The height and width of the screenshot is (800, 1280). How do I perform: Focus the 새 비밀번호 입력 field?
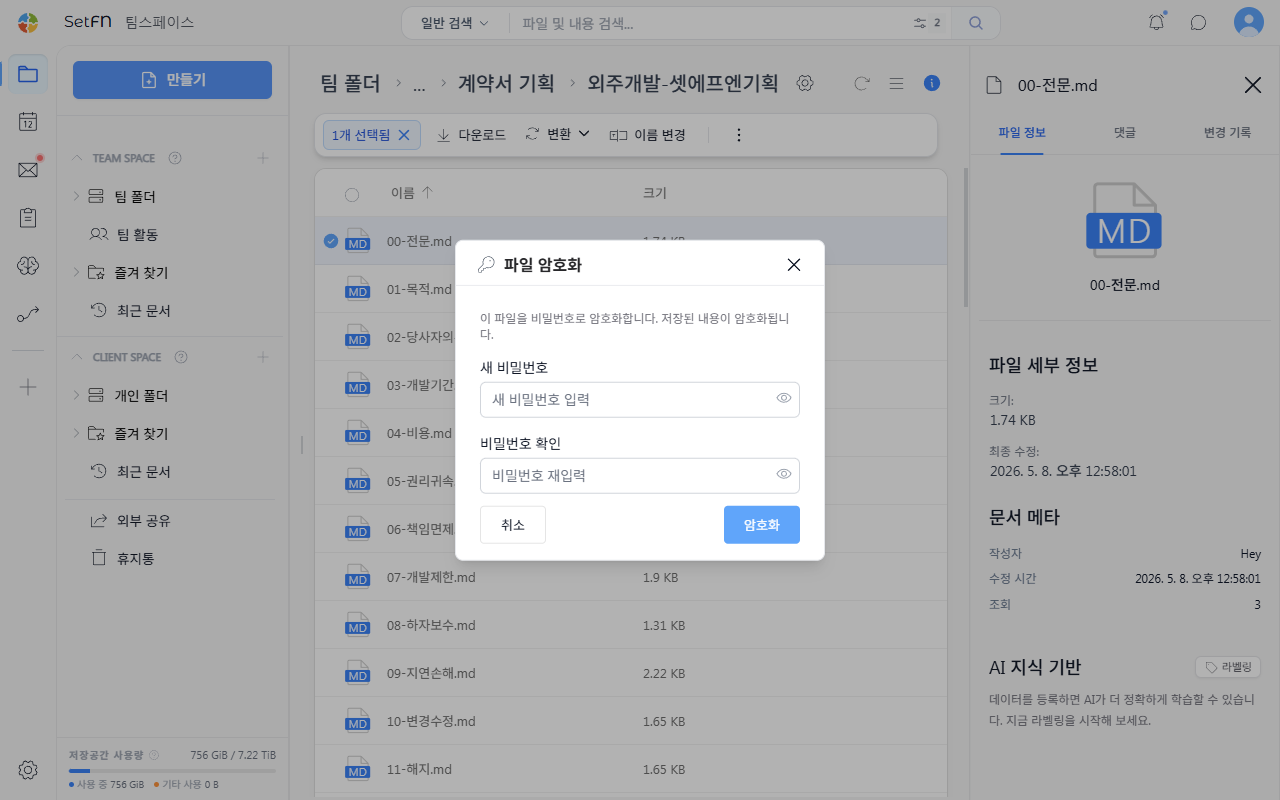[x=640, y=399]
